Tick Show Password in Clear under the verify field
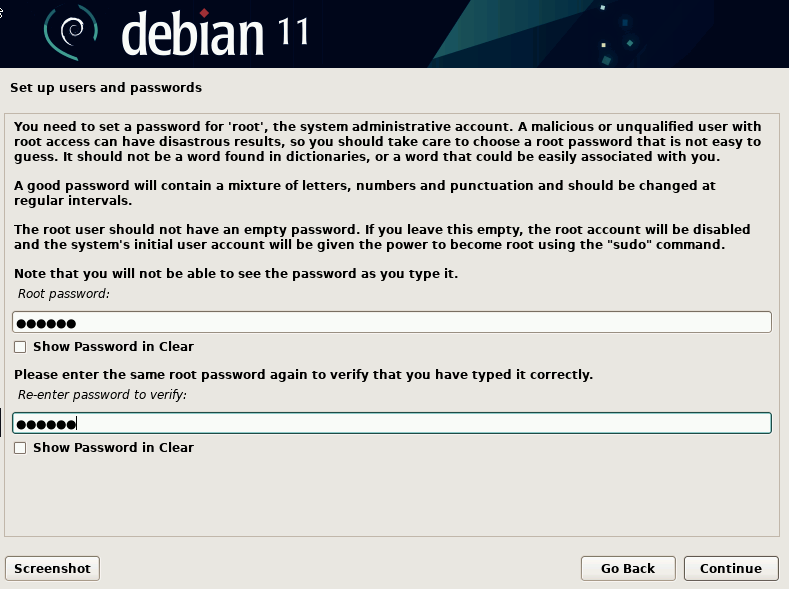 (21, 448)
